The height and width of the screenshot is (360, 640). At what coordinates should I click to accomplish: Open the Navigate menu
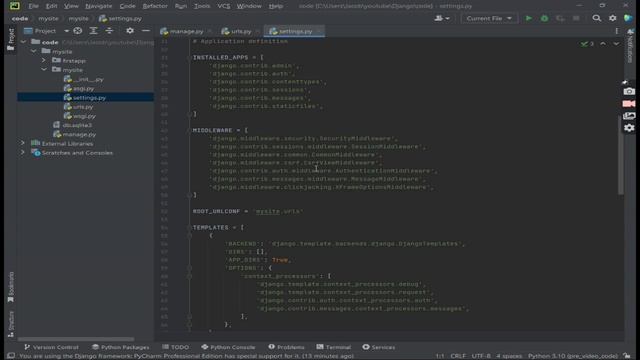click(x=98, y=6)
